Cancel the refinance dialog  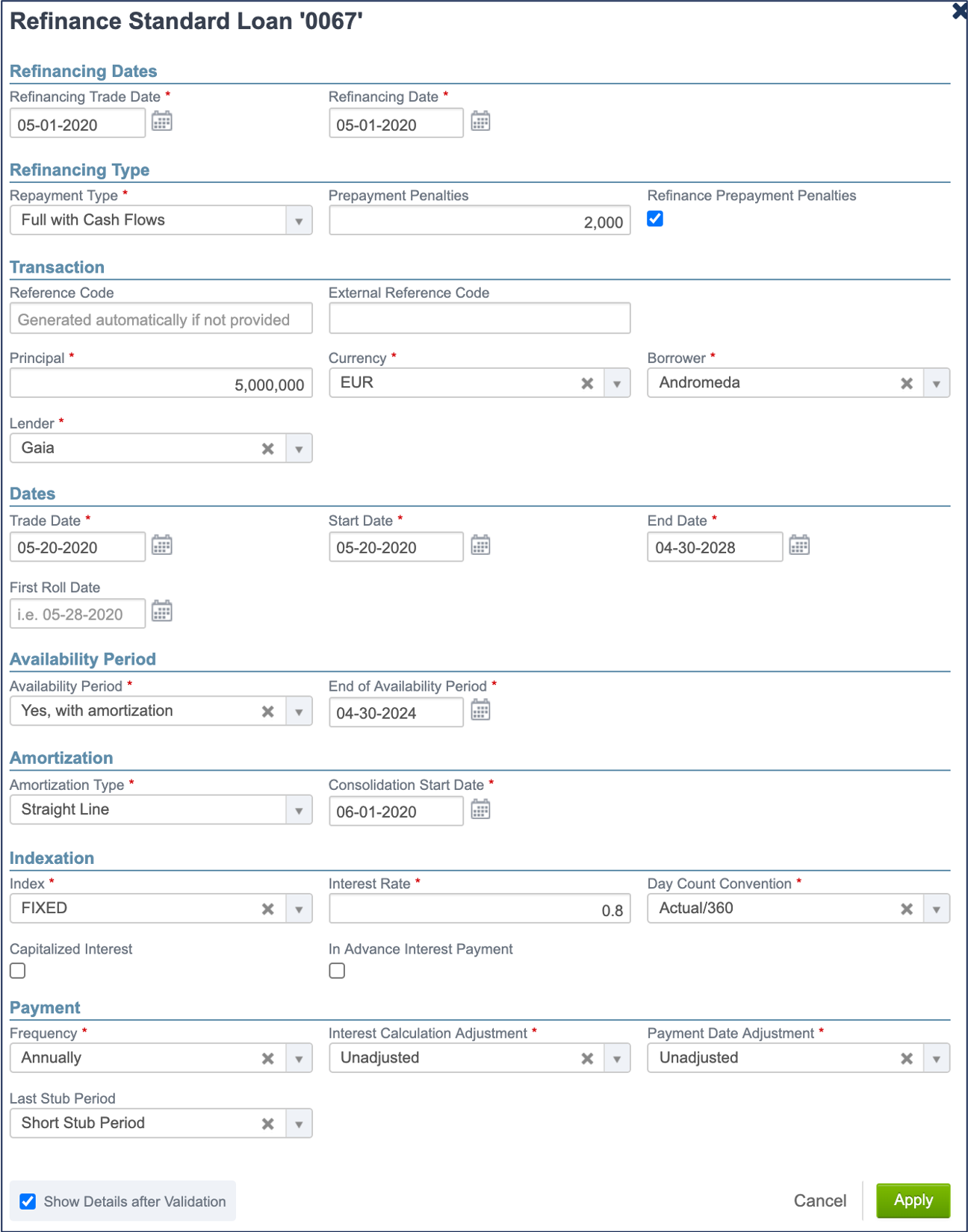click(x=820, y=1201)
